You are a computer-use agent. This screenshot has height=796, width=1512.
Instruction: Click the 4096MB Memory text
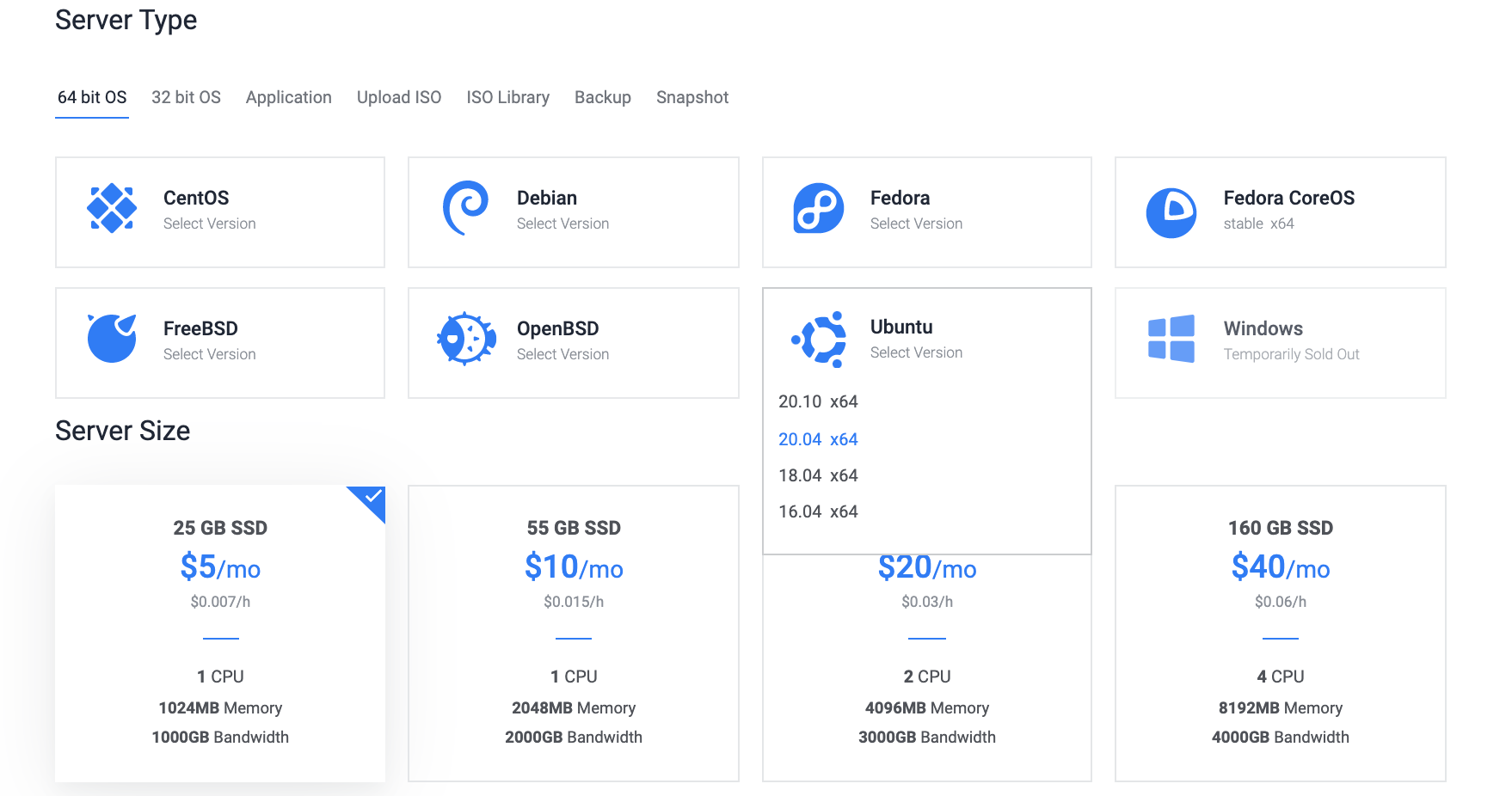coord(927,708)
